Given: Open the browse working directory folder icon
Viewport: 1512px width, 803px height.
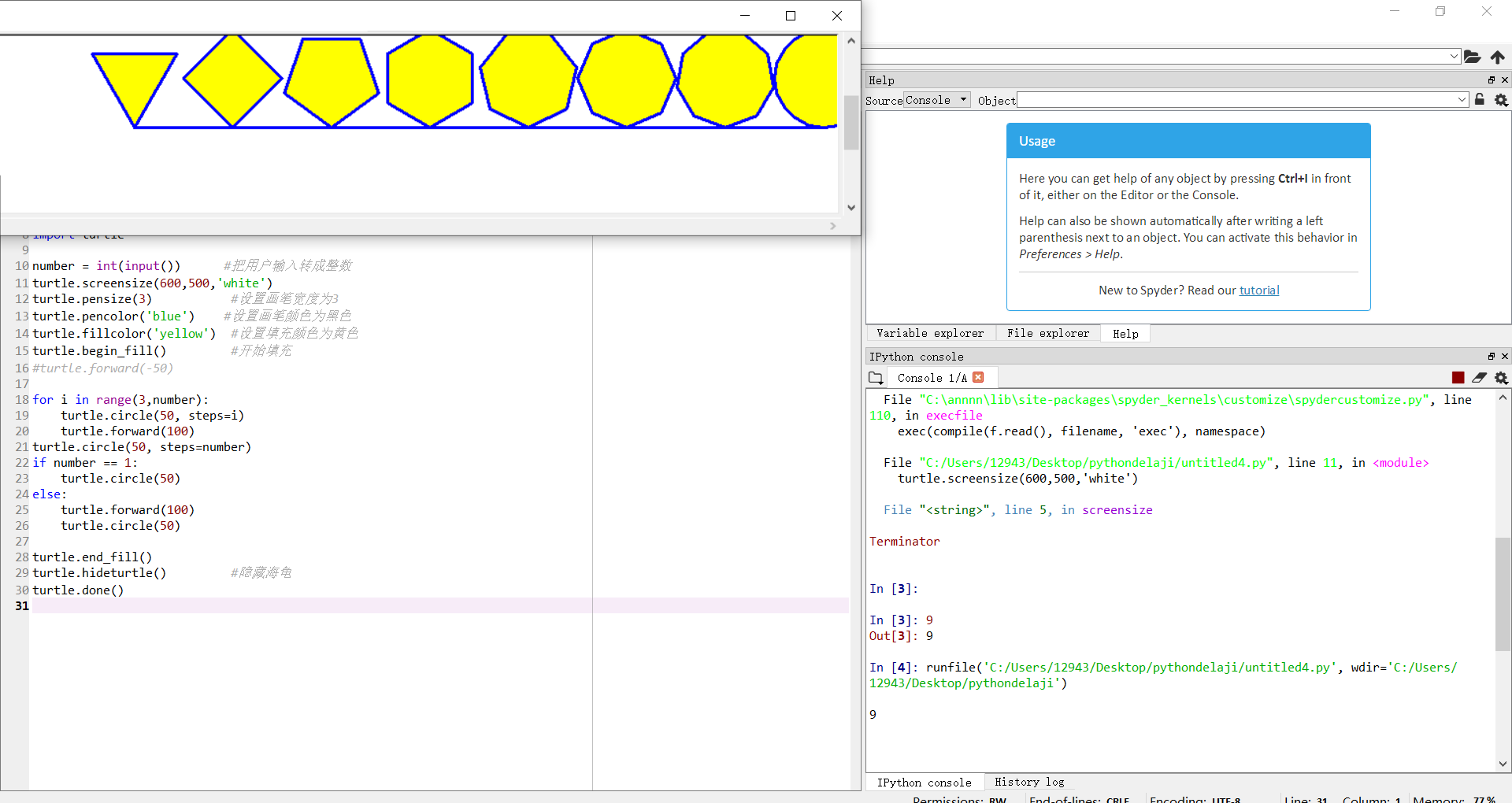Looking at the screenshot, I should coord(1472,57).
